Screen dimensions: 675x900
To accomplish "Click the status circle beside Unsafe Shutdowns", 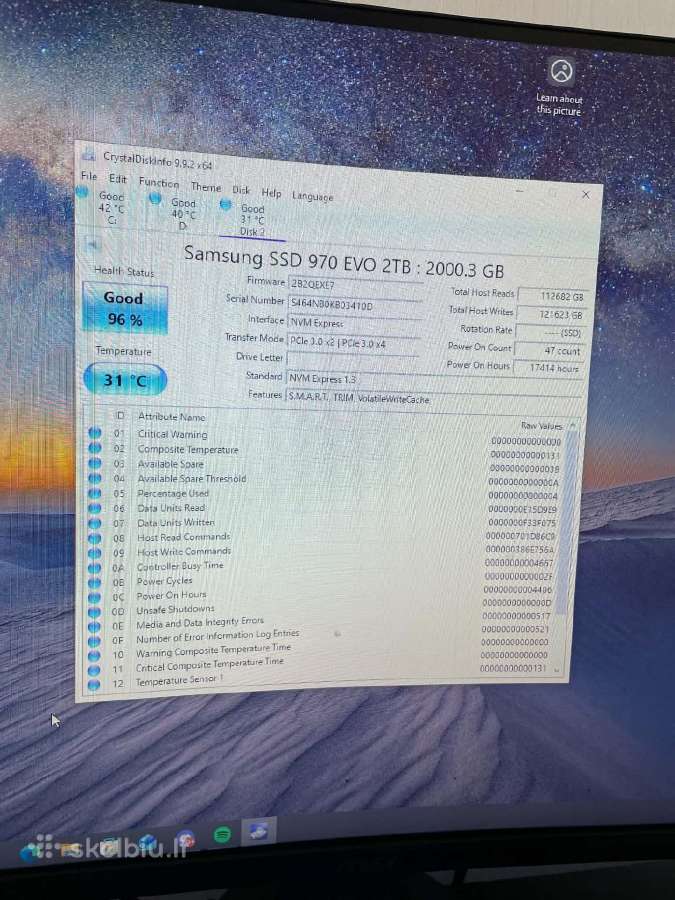I will pos(94,612).
